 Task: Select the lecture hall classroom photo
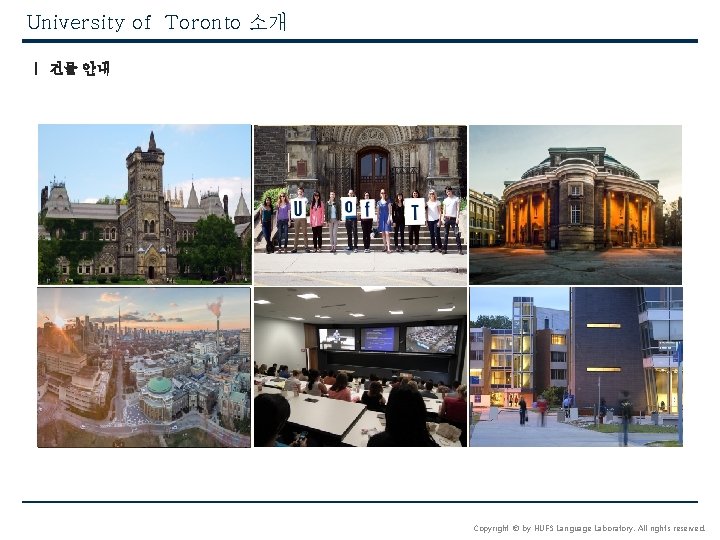pos(360,367)
